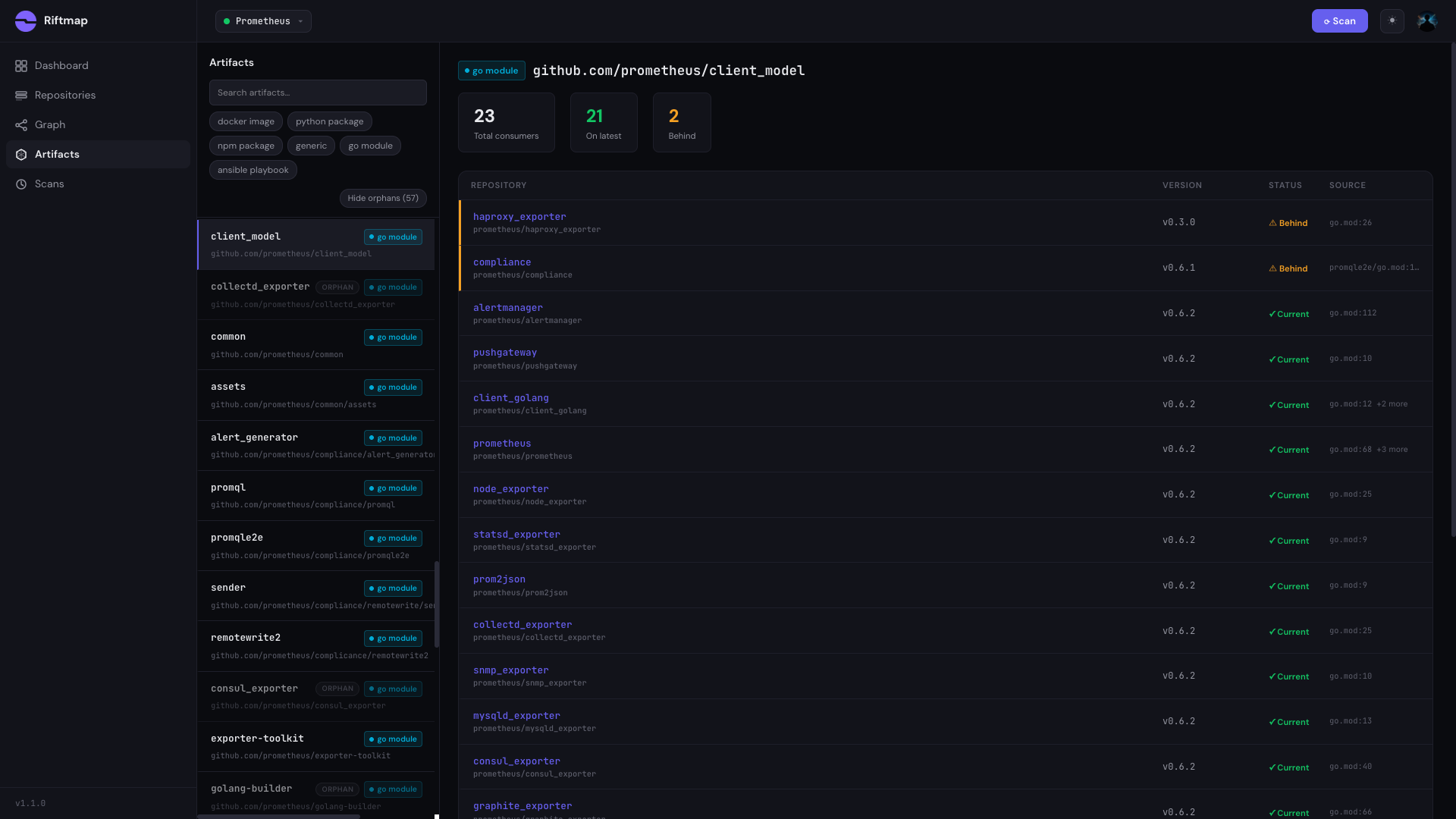1456x819 pixels.
Task: Select the common artifact
Action: click(316, 345)
